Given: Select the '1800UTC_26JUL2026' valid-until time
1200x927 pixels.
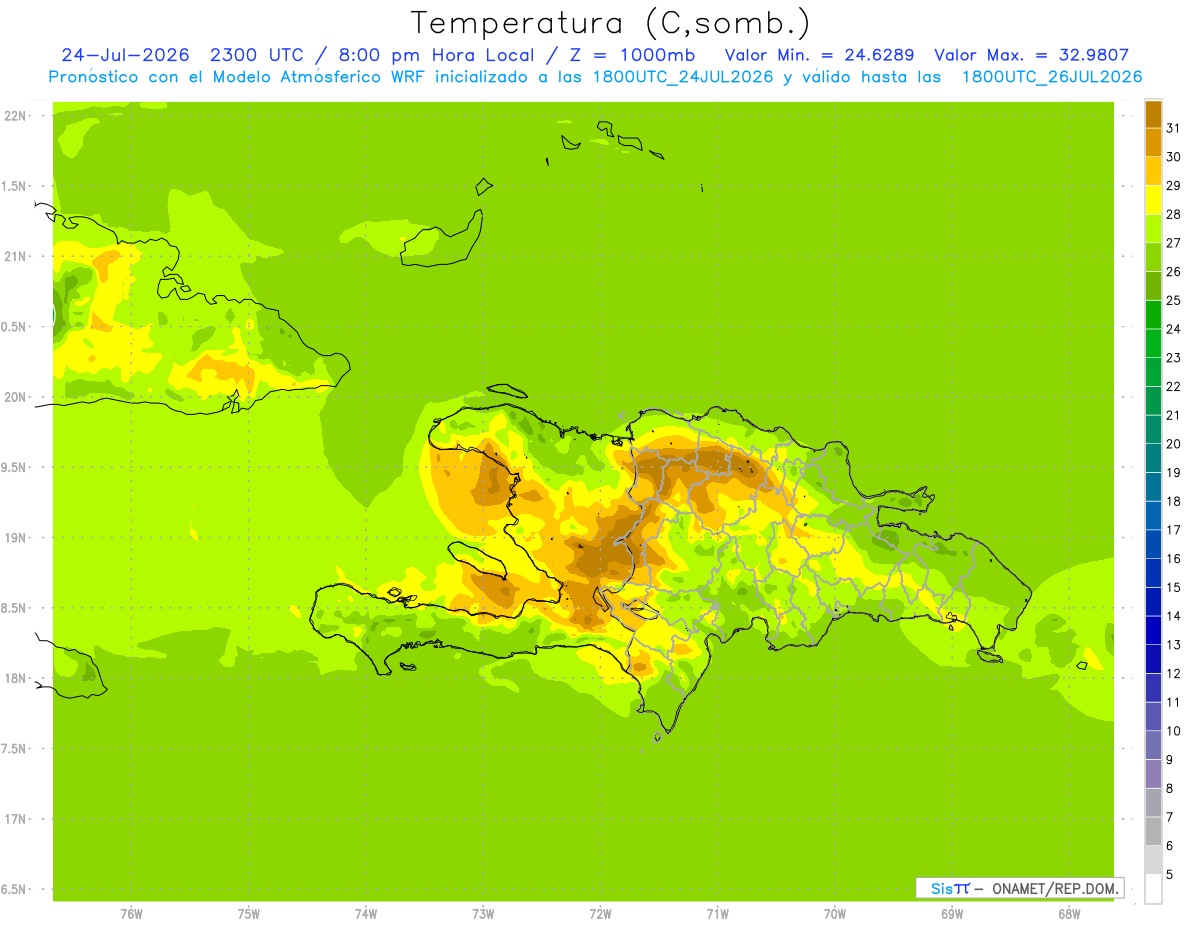Looking at the screenshot, I should point(1052,77).
